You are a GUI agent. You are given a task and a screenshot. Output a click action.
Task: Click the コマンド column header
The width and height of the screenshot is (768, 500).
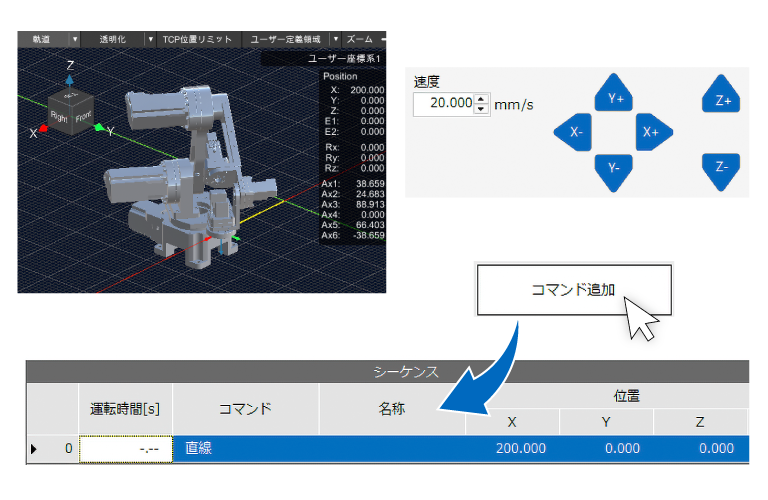click(x=245, y=409)
